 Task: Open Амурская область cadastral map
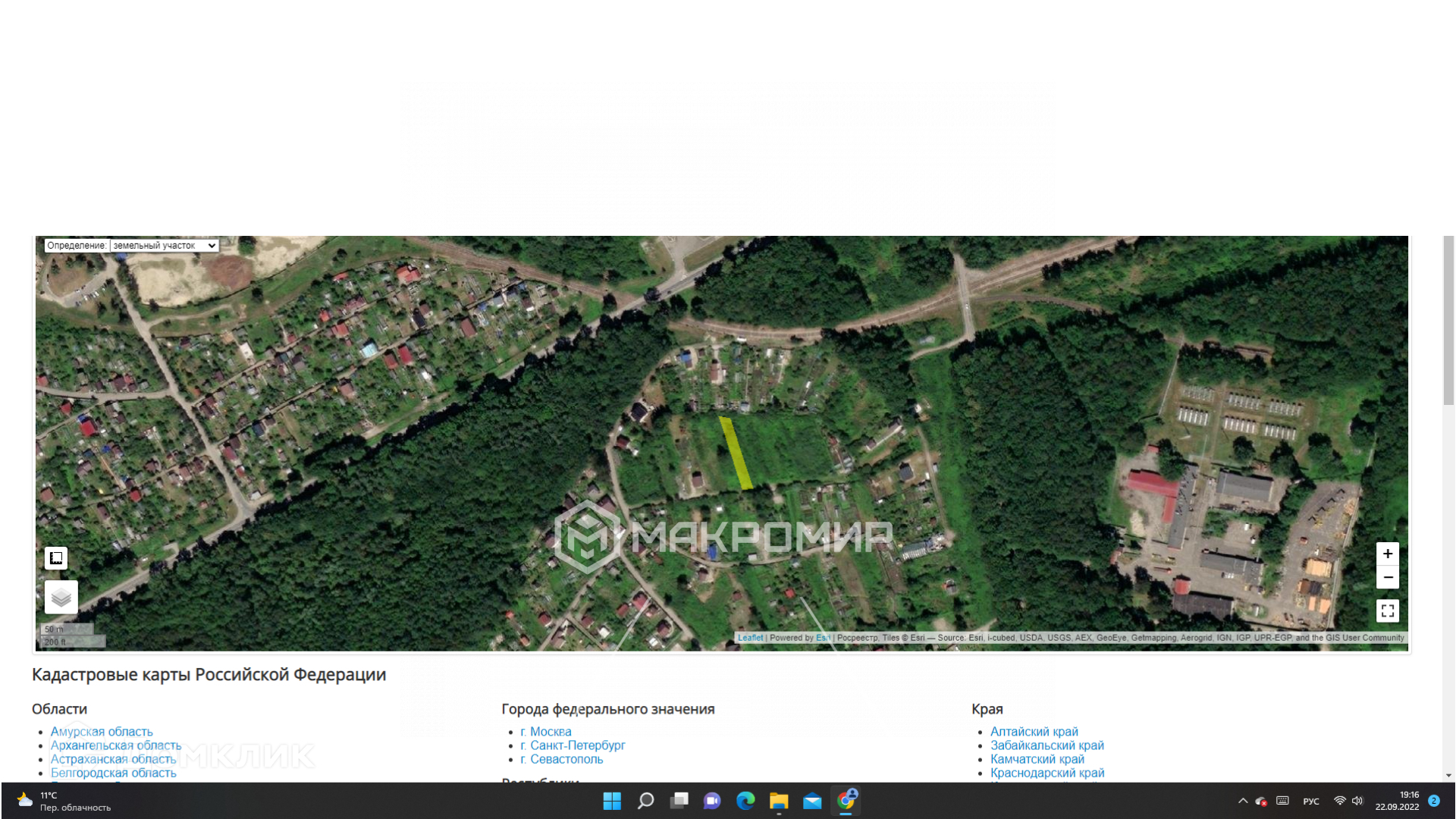[x=102, y=732]
